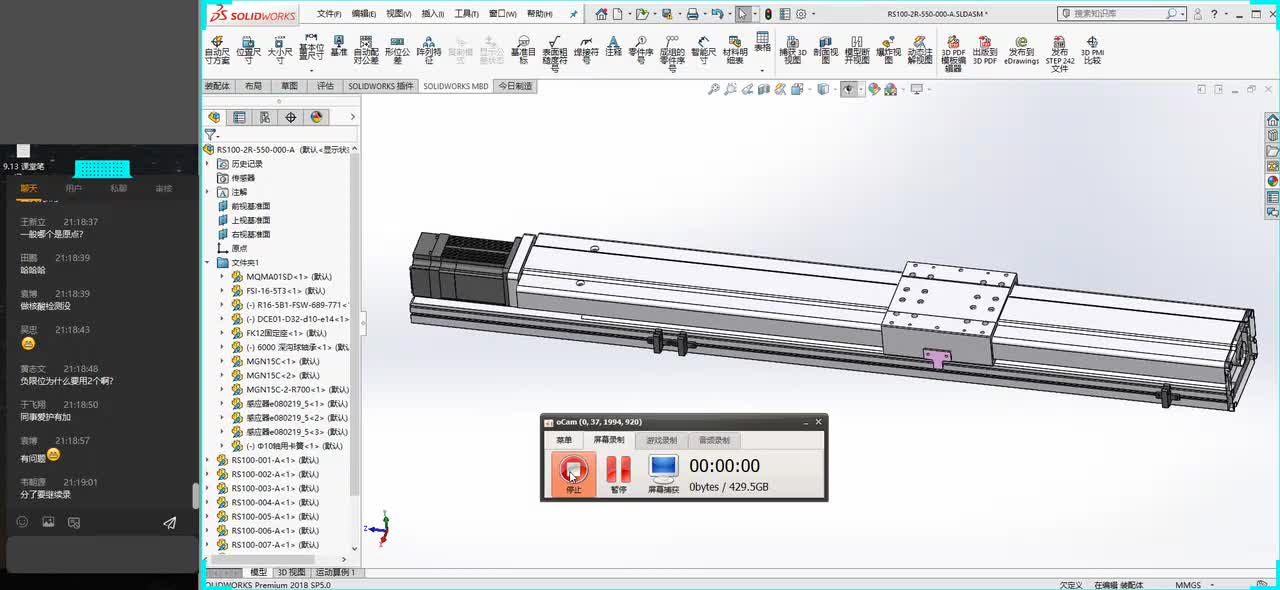Click 动态注解视图 (Dynamic Annotation Views)
Screen dimensions: 1280x590
[x=920, y=50]
